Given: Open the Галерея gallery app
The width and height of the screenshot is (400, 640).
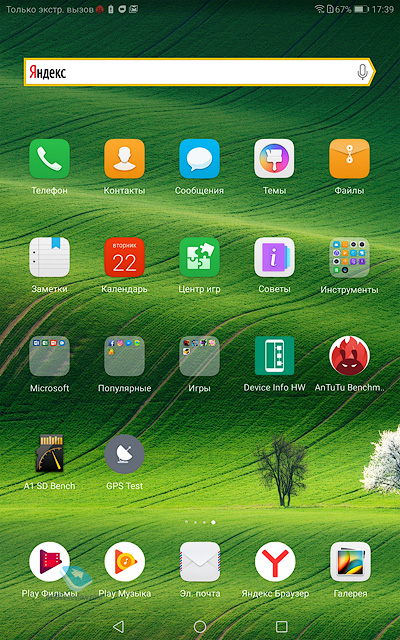Looking at the screenshot, I should click(x=350, y=562).
